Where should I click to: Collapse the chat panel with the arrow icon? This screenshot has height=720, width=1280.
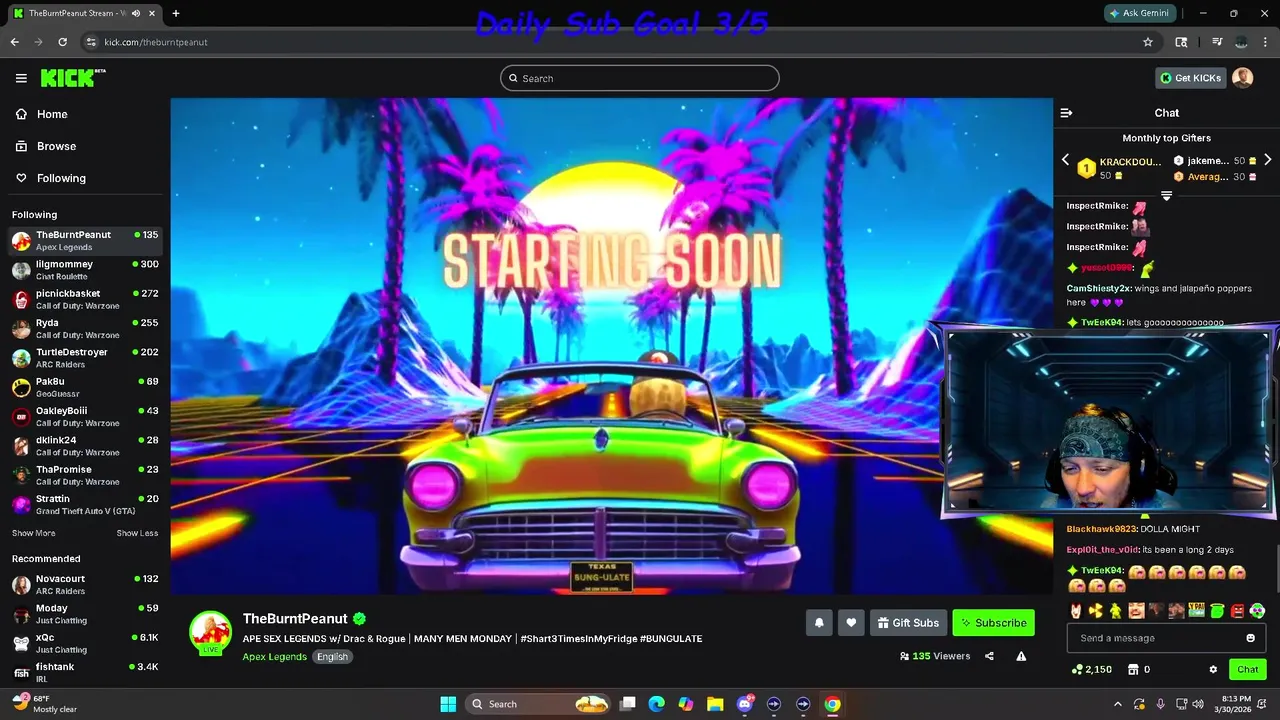click(1066, 113)
